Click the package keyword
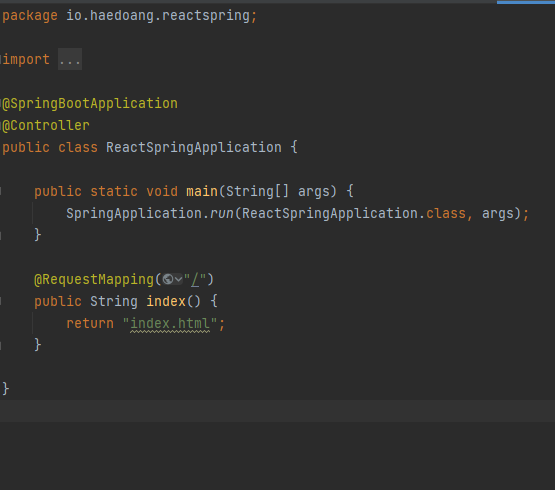555x490 pixels. 30,16
